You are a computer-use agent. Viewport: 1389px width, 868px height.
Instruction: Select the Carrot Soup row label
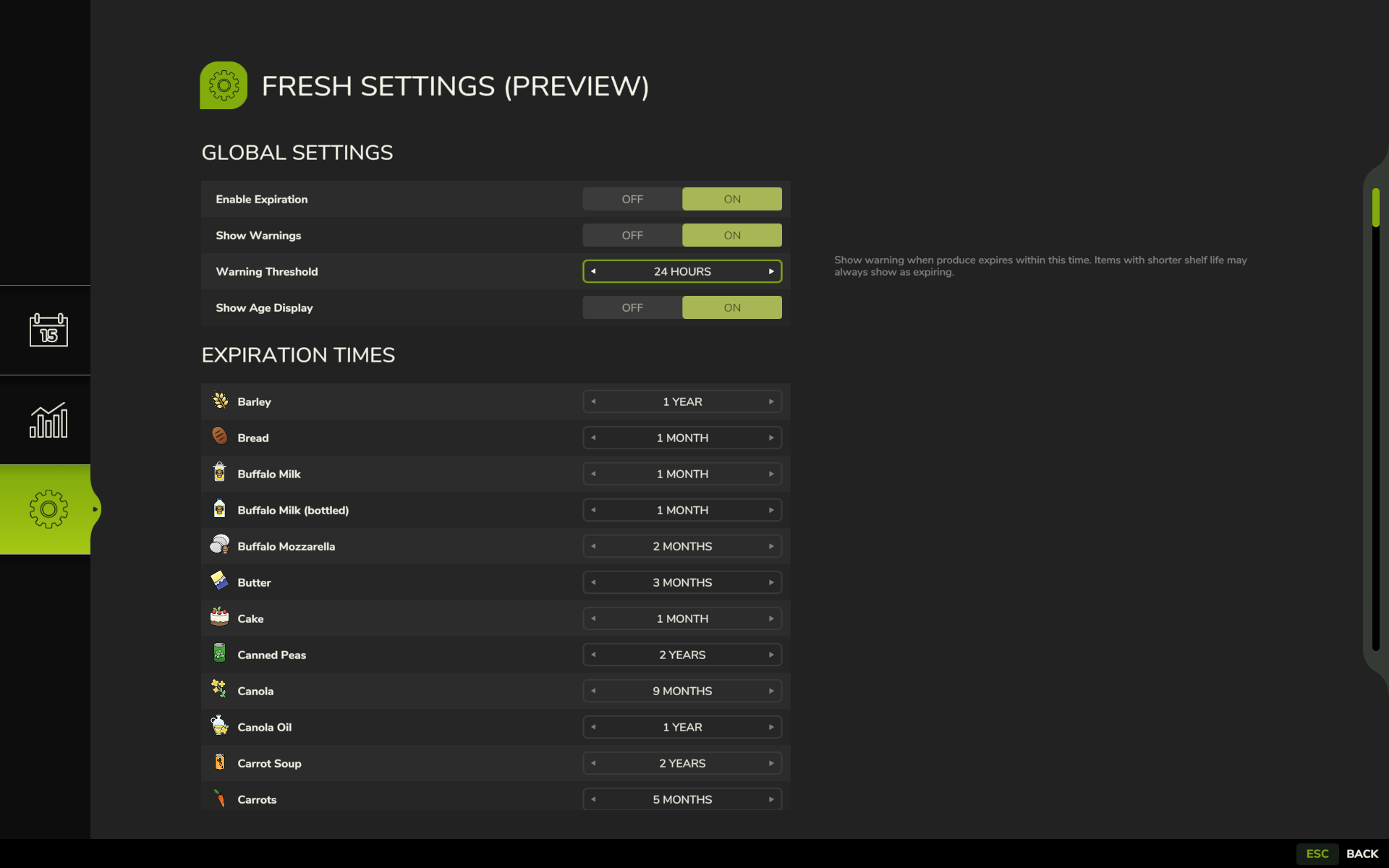coord(269,763)
